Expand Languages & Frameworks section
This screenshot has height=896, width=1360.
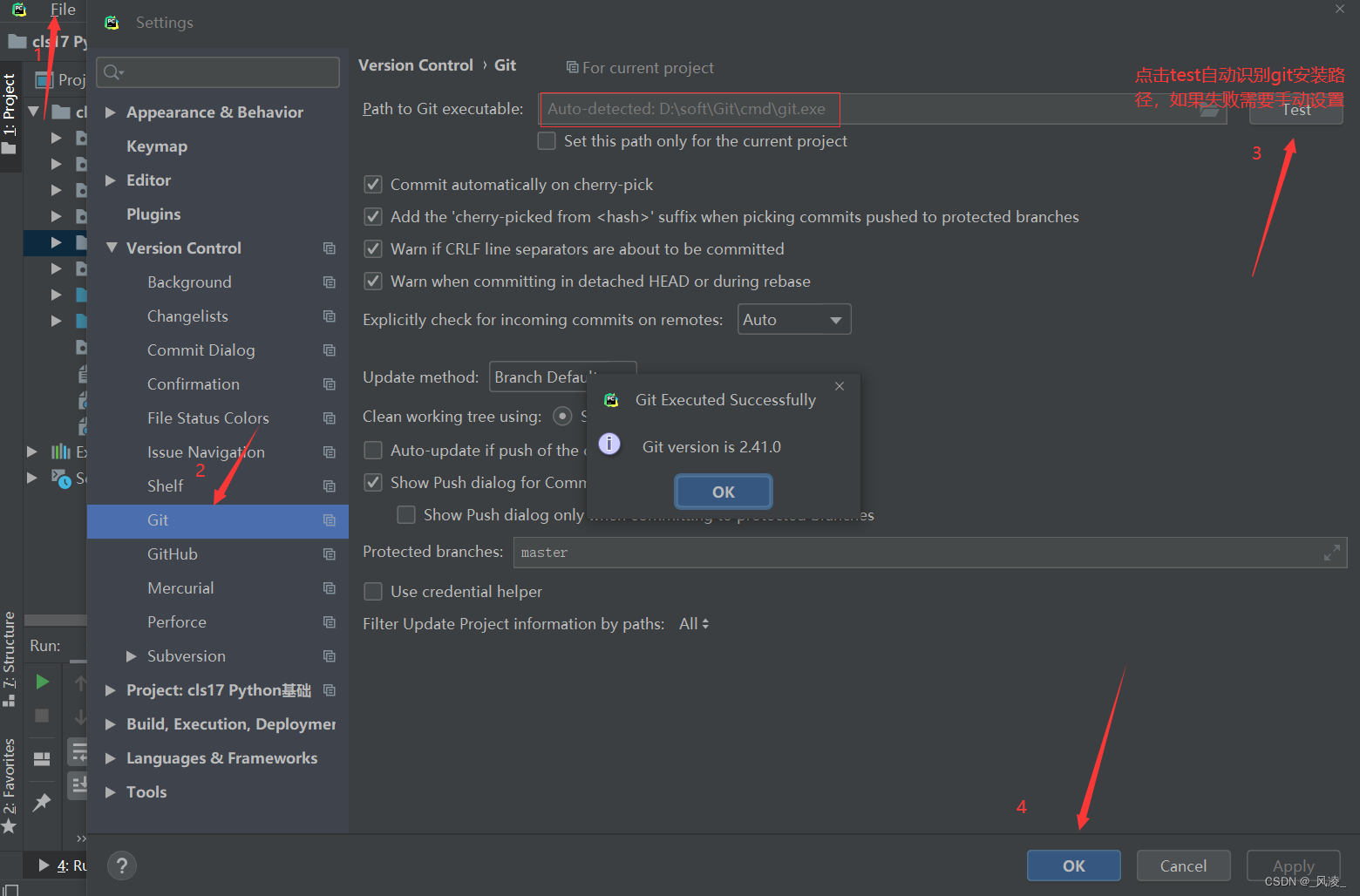click(111, 758)
